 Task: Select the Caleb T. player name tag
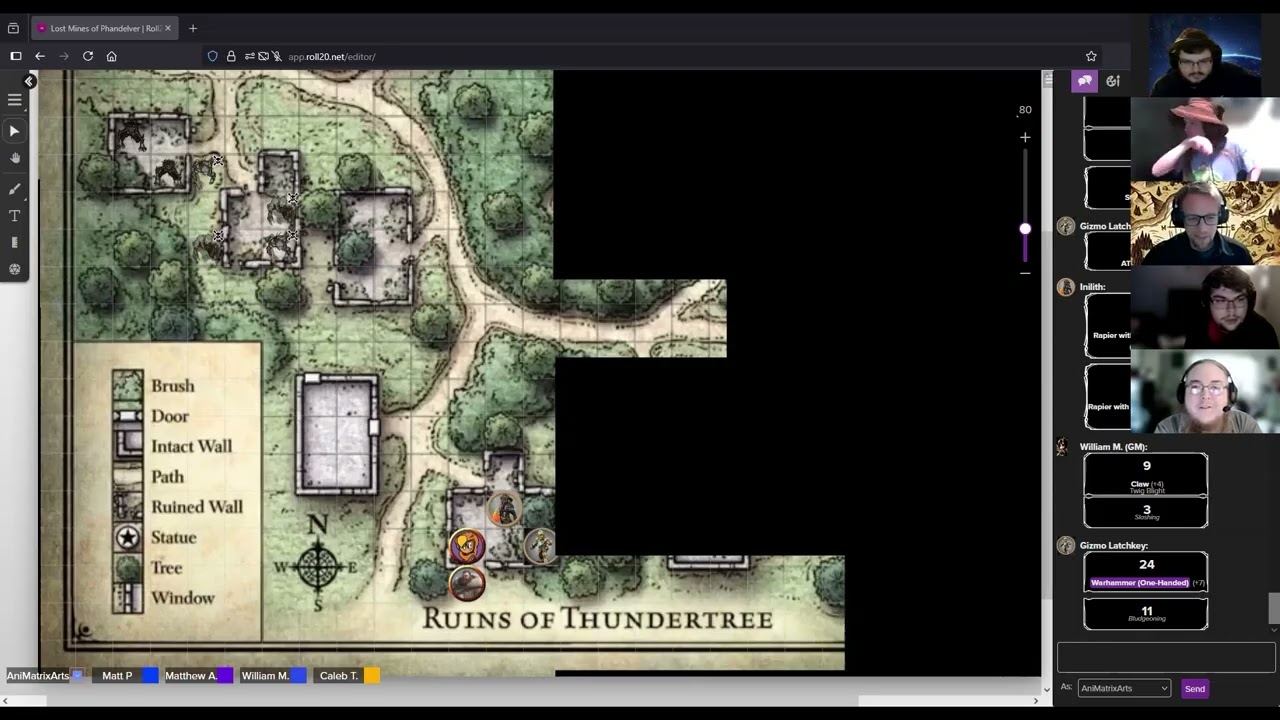(x=338, y=676)
